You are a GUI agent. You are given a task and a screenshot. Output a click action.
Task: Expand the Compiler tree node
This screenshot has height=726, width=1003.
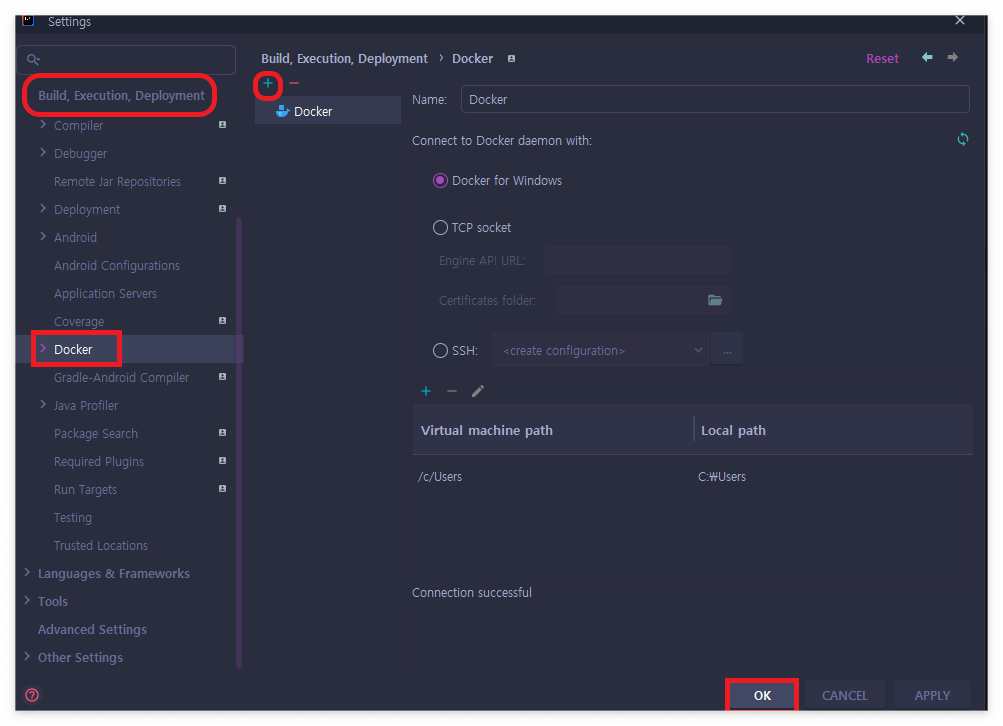click(x=43, y=125)
